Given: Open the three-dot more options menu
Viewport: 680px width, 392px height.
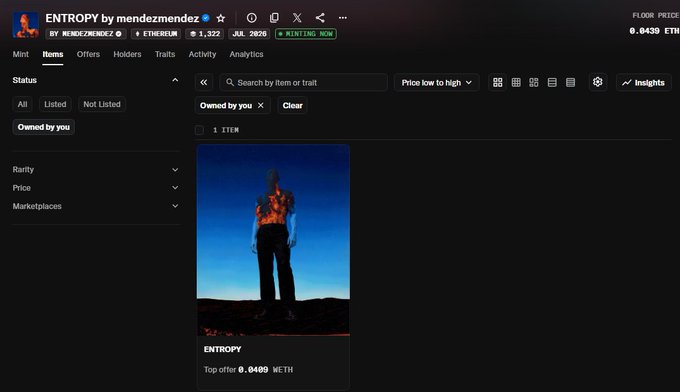Looking at the screenshot, I should [x=343, y=18].
